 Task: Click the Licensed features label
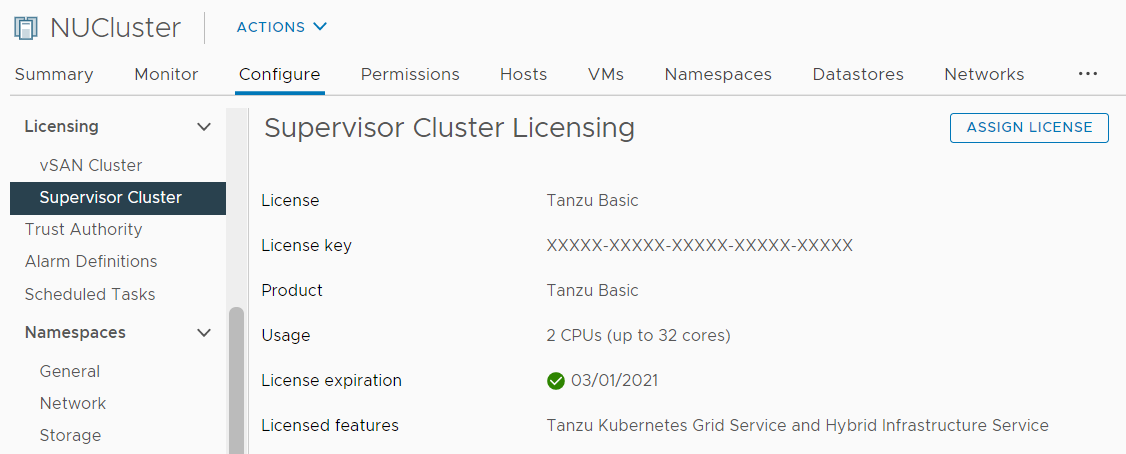tap(330, 425)
